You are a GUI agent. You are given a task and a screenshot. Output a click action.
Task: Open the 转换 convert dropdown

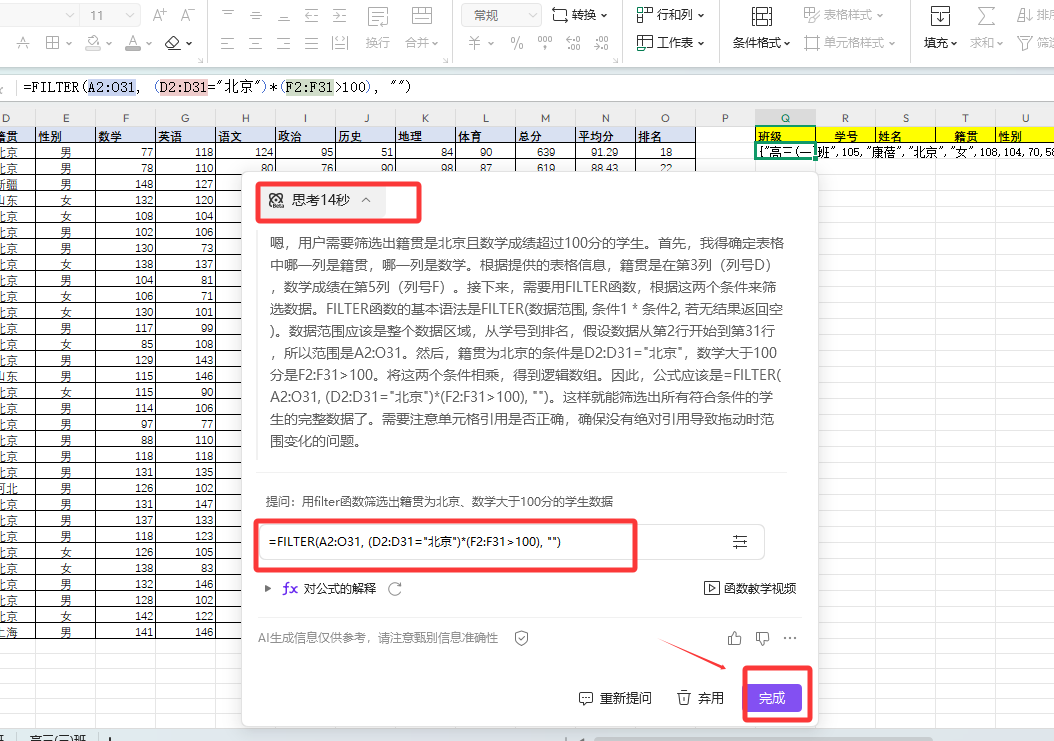[x=579, y=15]
